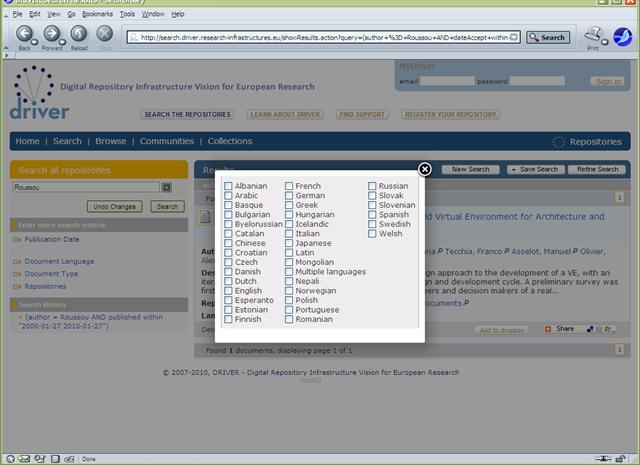The height and width of the screenshot is (465, 640).
Task: Click the security lock icon in status bar
Action: pyautogui.click(x=620, y=459)
